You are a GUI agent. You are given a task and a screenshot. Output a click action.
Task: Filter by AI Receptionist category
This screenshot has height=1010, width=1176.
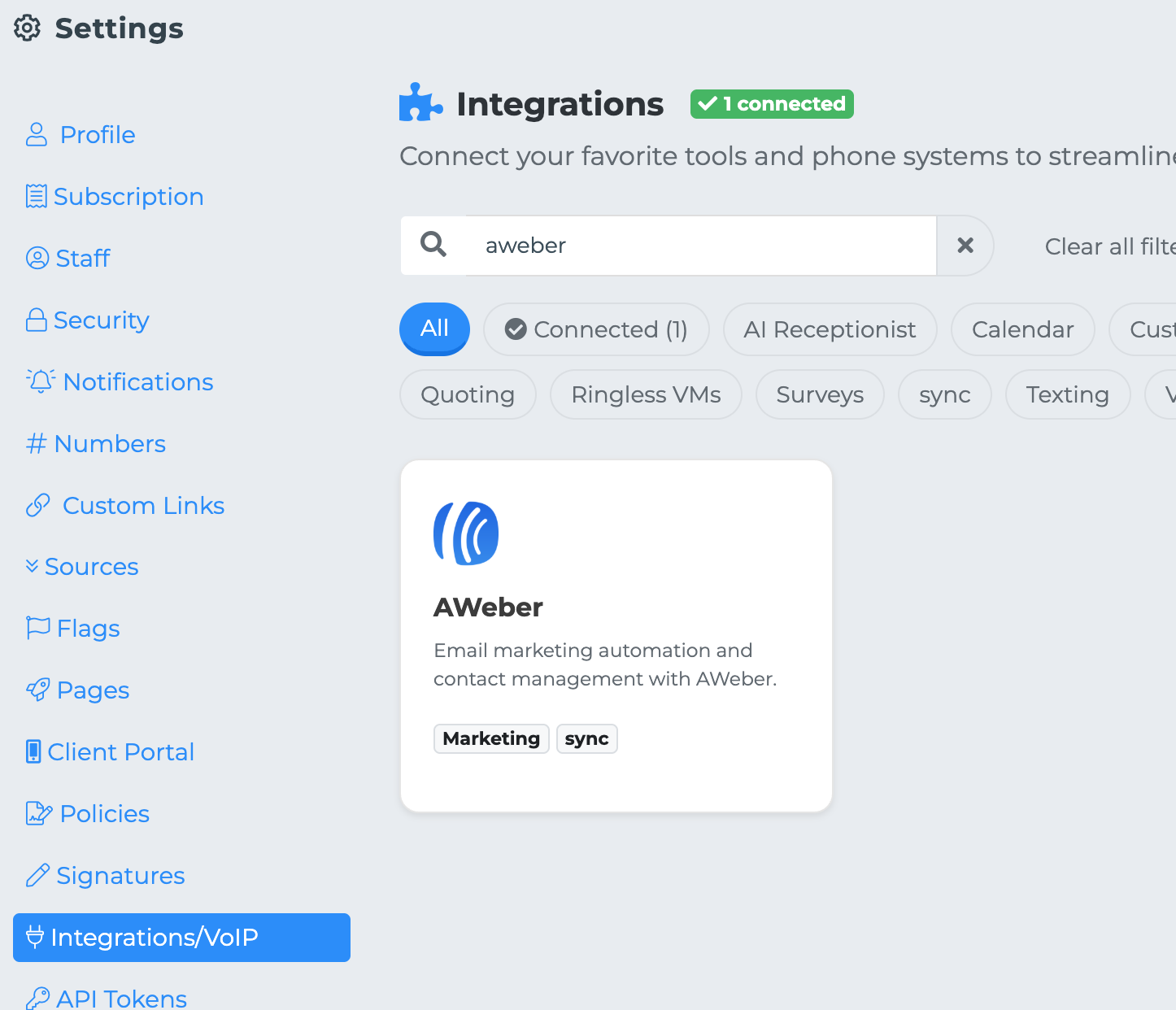click(x=830, y=329)
